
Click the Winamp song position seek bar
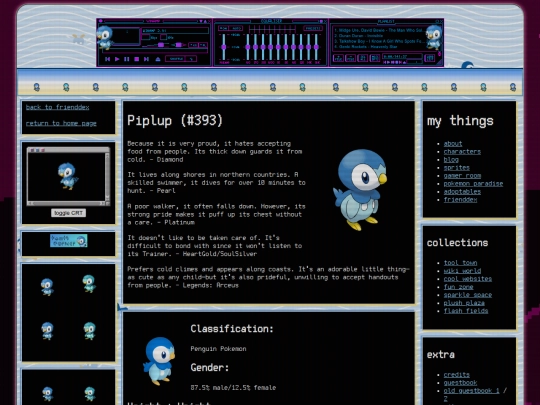pyautogui.click(x=155, y=51)
